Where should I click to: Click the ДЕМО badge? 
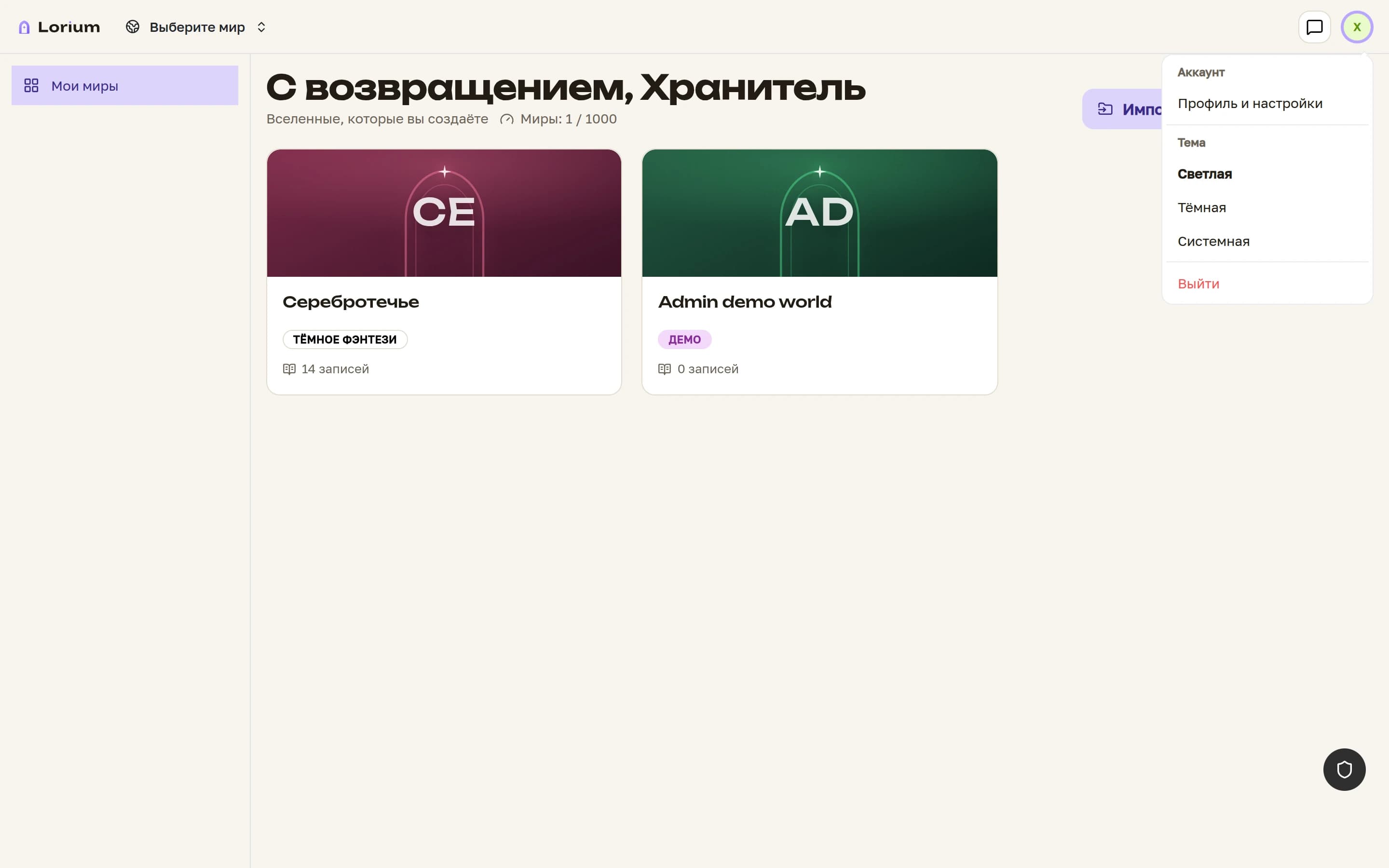coord(684,339)
